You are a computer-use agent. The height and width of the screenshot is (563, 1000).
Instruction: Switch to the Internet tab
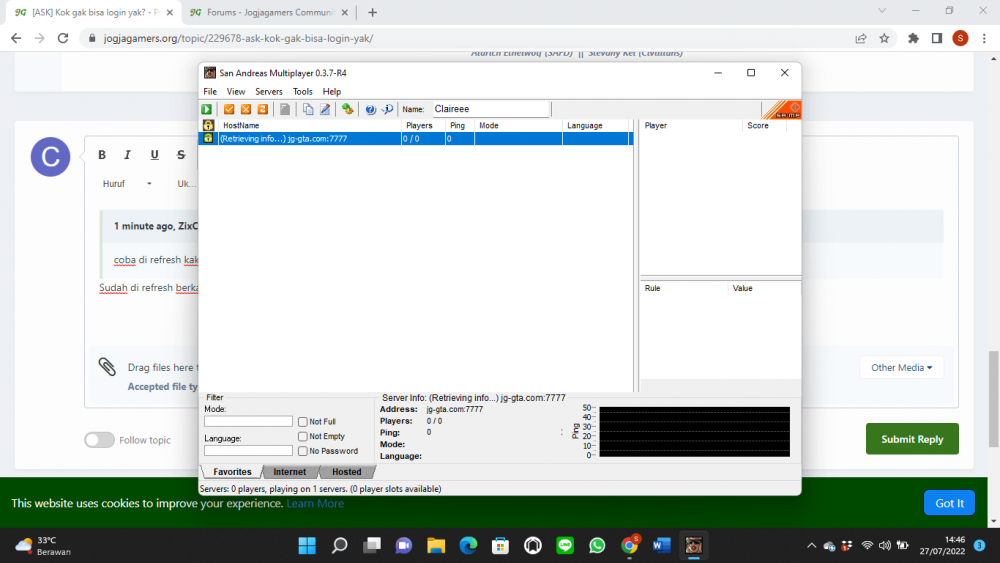click(290, 472)
